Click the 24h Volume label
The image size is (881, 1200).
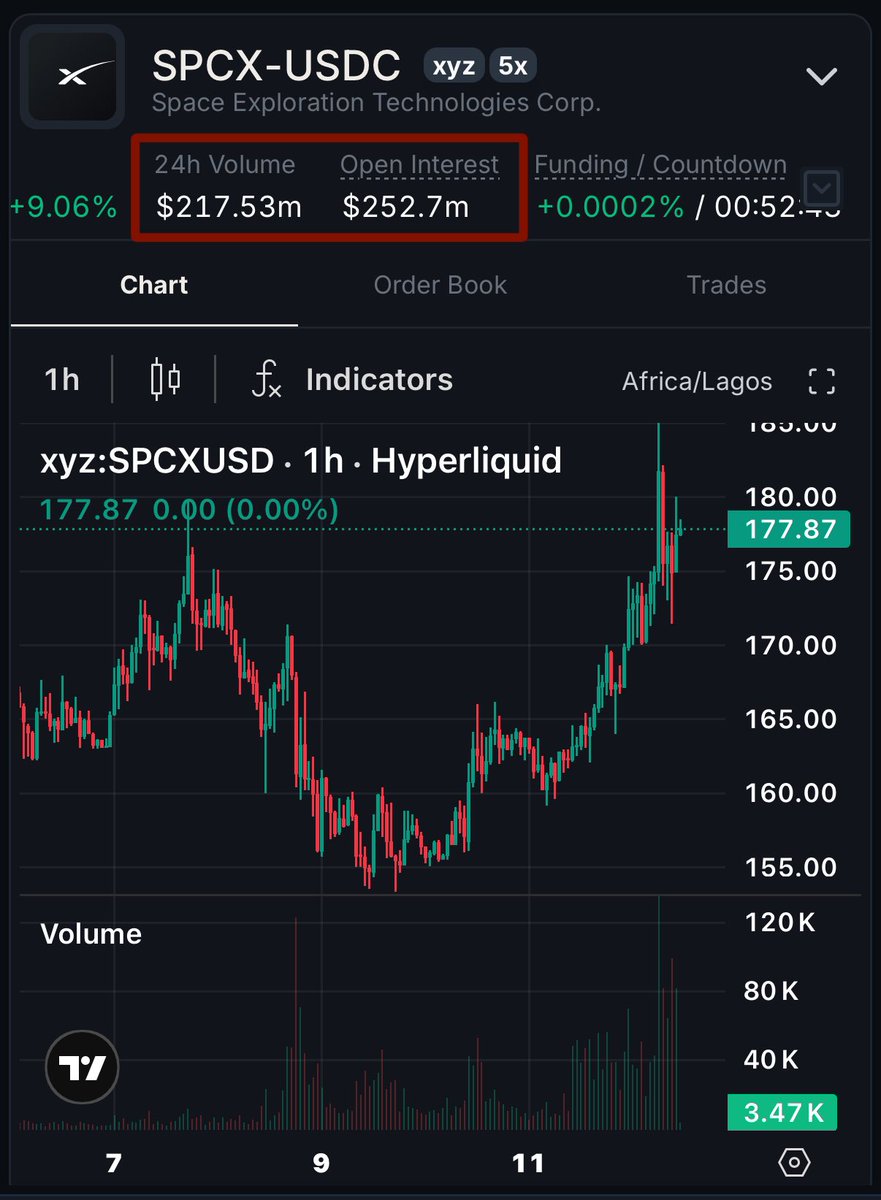point(225,165)
